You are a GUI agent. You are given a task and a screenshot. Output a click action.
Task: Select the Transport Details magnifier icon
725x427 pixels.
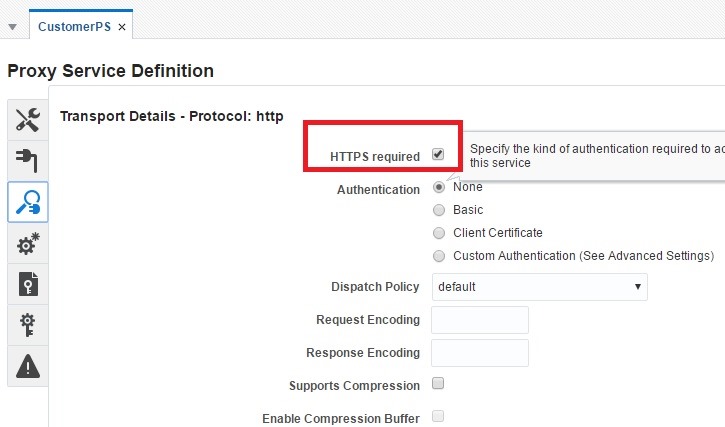point(28,202)
